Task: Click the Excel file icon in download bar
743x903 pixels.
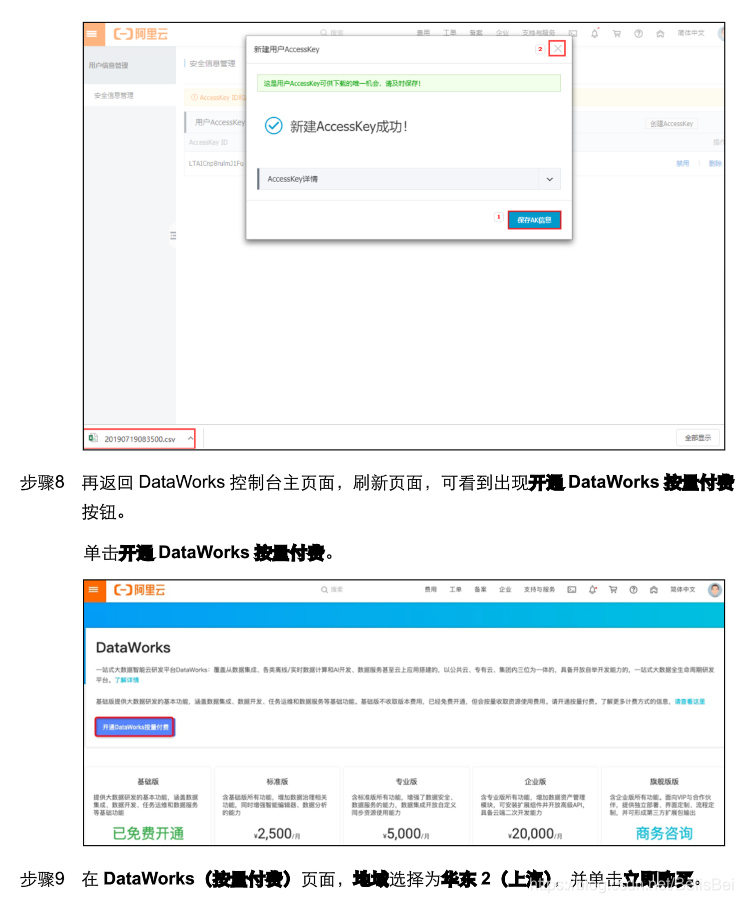Action: tap(93, 438)
